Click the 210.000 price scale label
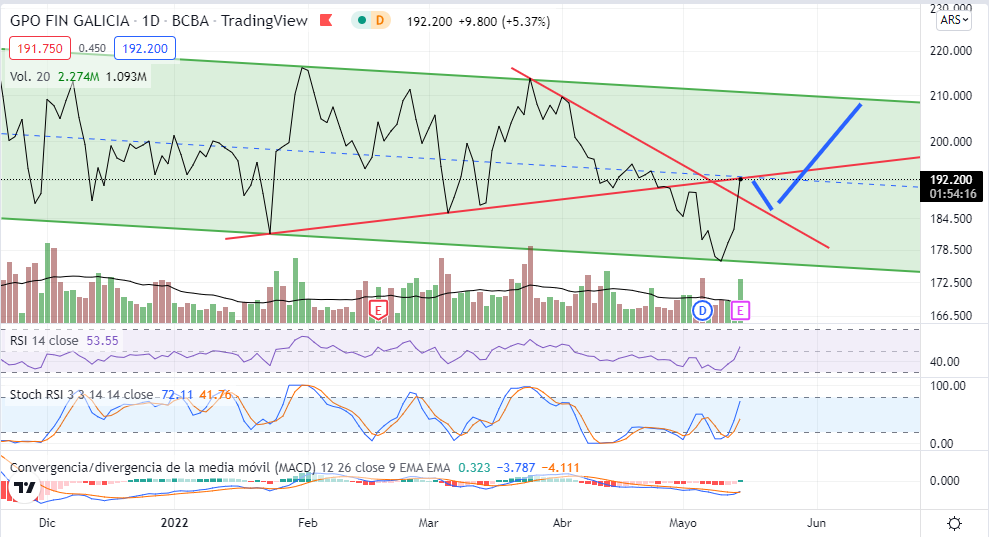Image resolution: width=989 pixels, height=537 pixels. (951, 96)
